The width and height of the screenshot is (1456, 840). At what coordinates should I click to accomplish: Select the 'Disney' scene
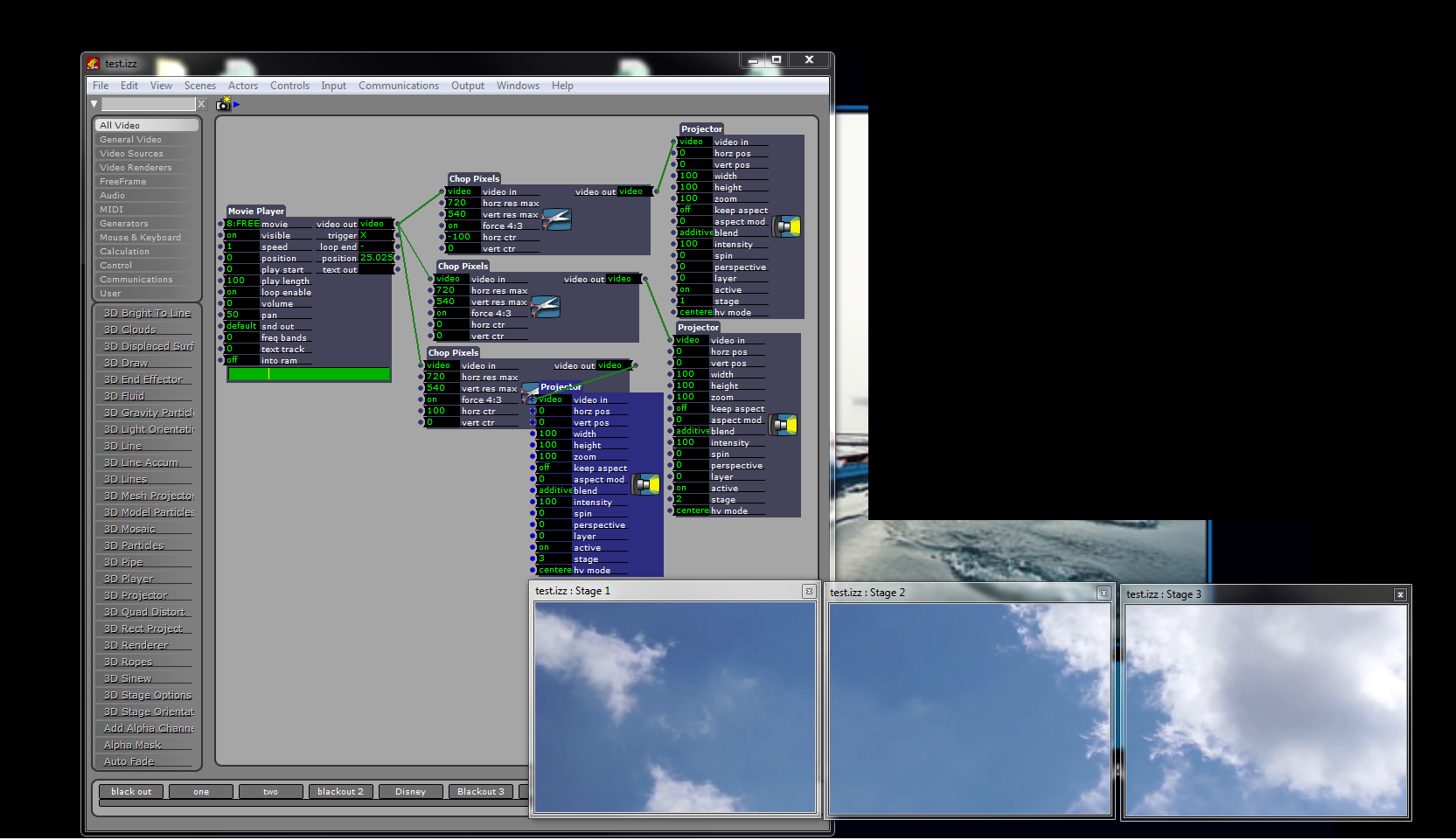point(411,792)
